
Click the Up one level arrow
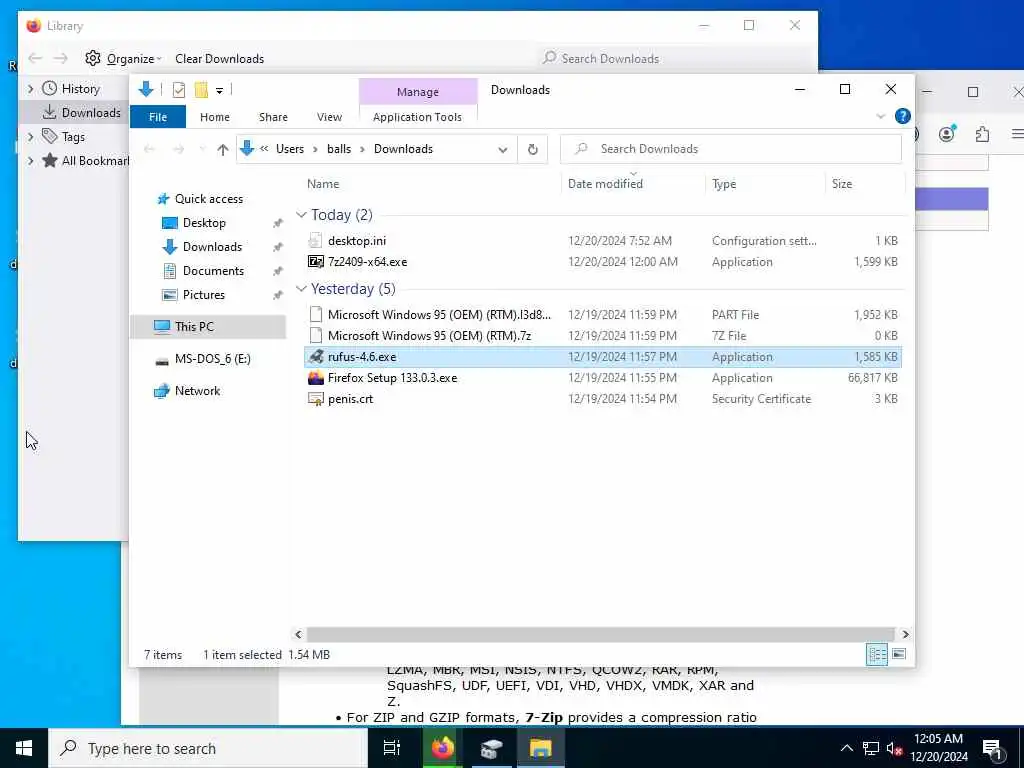223,150
